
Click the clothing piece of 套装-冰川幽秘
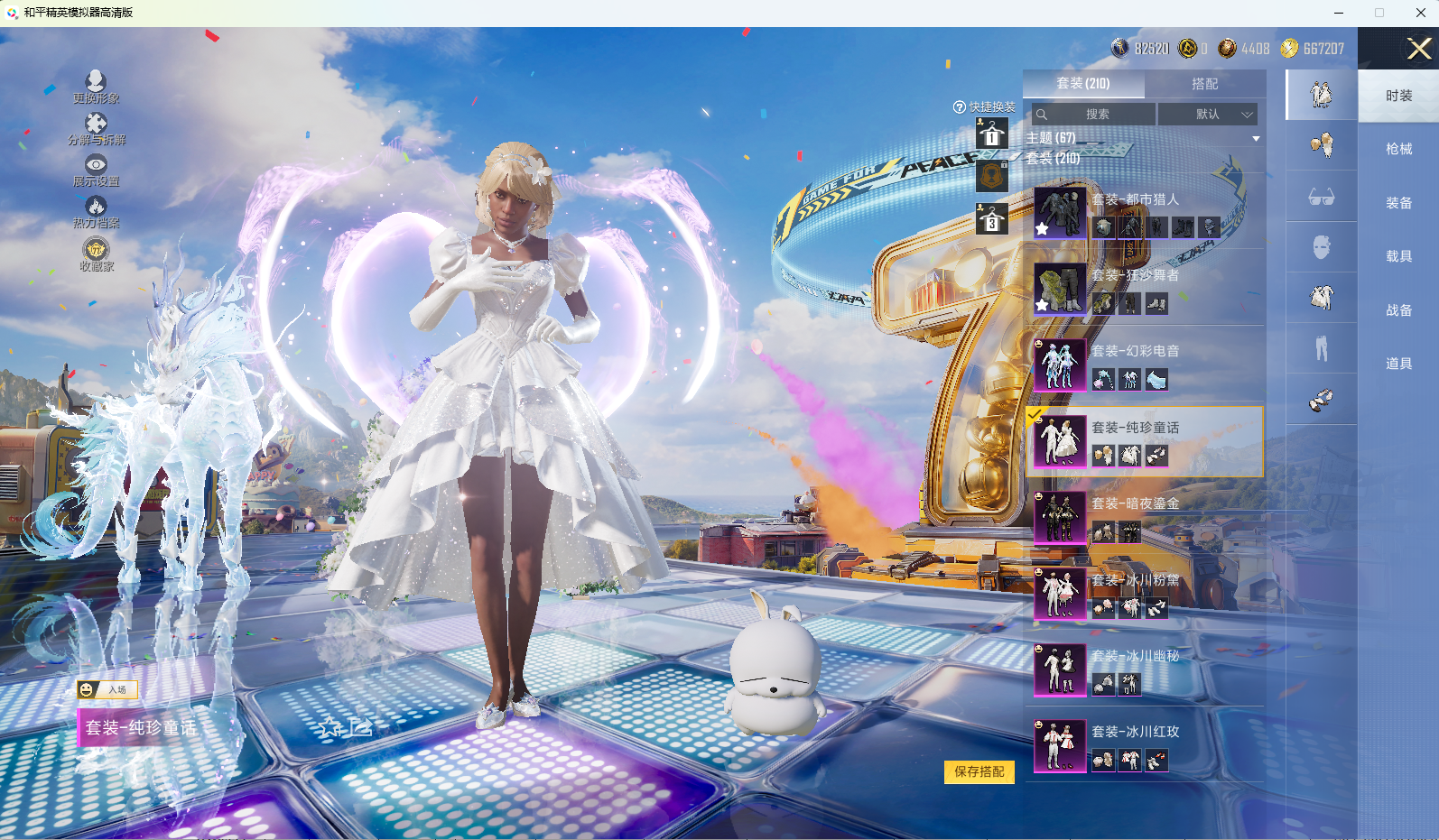pyautogui.click(x=1130, y=685)
